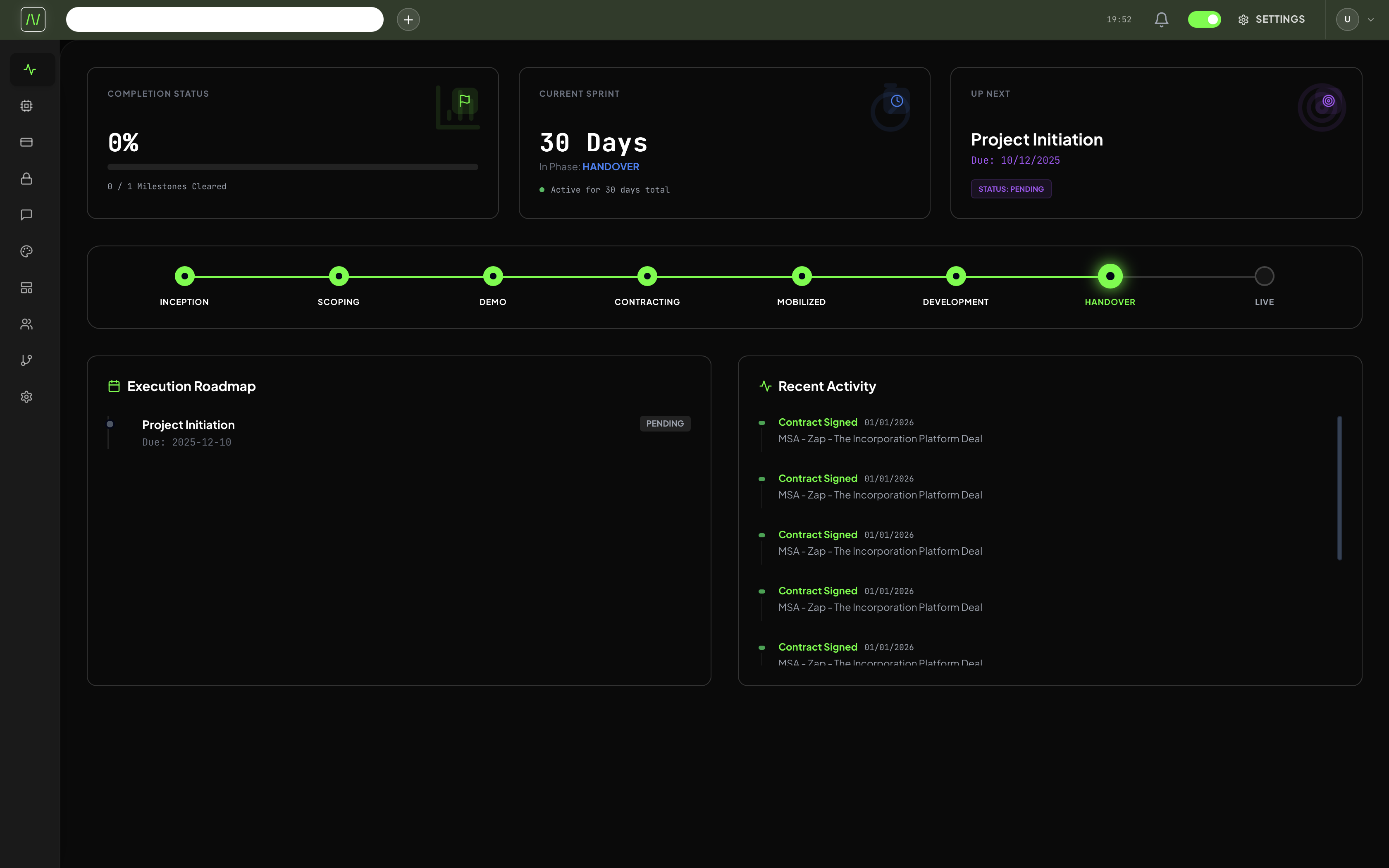Expand the user avatar dropdown chevron
Viewport: 1389px width, 868px height.
1371,19
